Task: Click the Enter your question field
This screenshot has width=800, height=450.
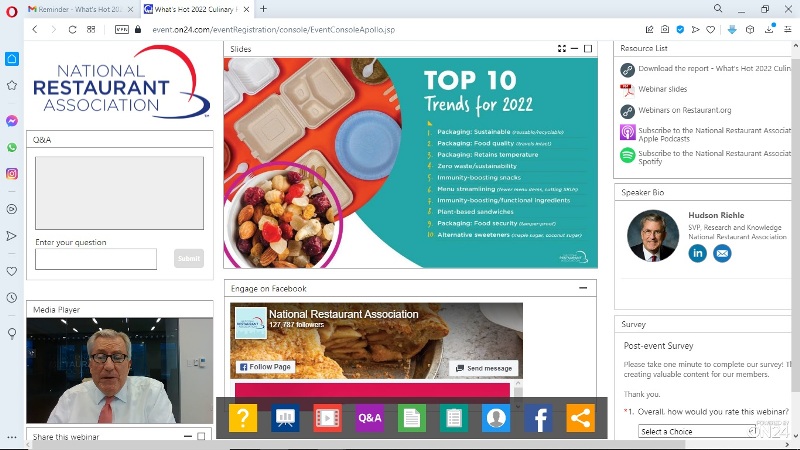Action: coord(96,259)
